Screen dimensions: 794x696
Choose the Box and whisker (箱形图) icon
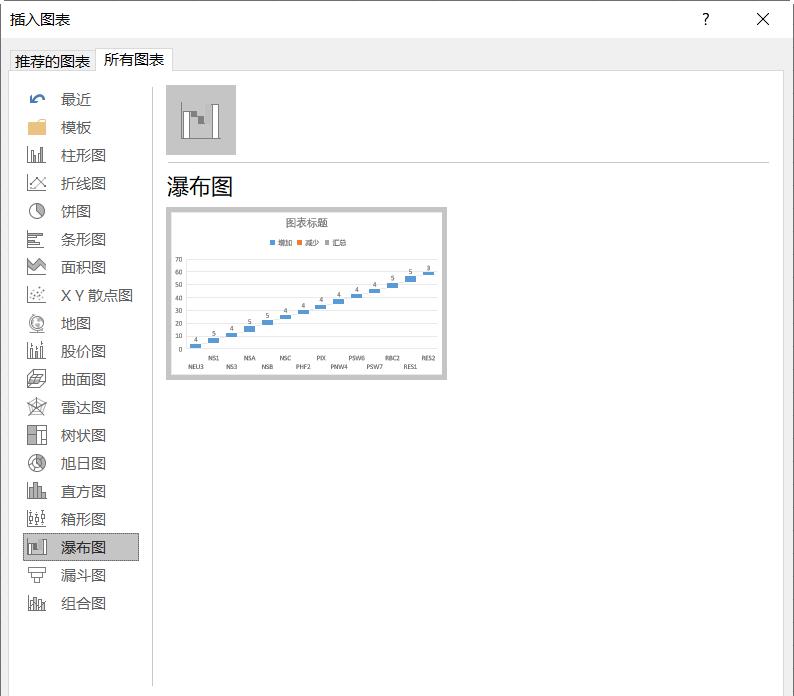pyautogui.click(x=36, y=519)
